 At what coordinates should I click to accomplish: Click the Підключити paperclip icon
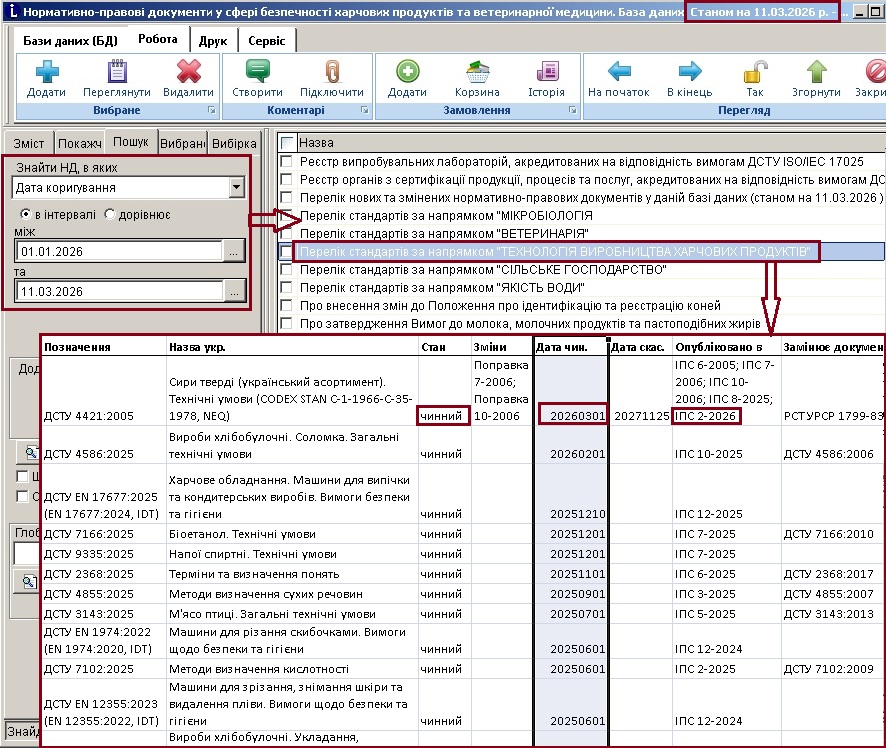pyautogui.click(x=331, y=72)
